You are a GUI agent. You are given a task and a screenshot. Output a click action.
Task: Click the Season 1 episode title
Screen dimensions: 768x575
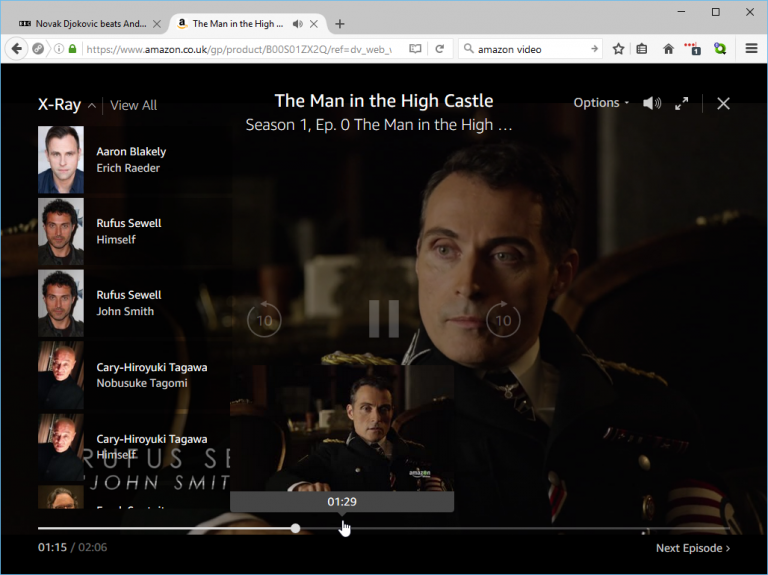(379, 125)
